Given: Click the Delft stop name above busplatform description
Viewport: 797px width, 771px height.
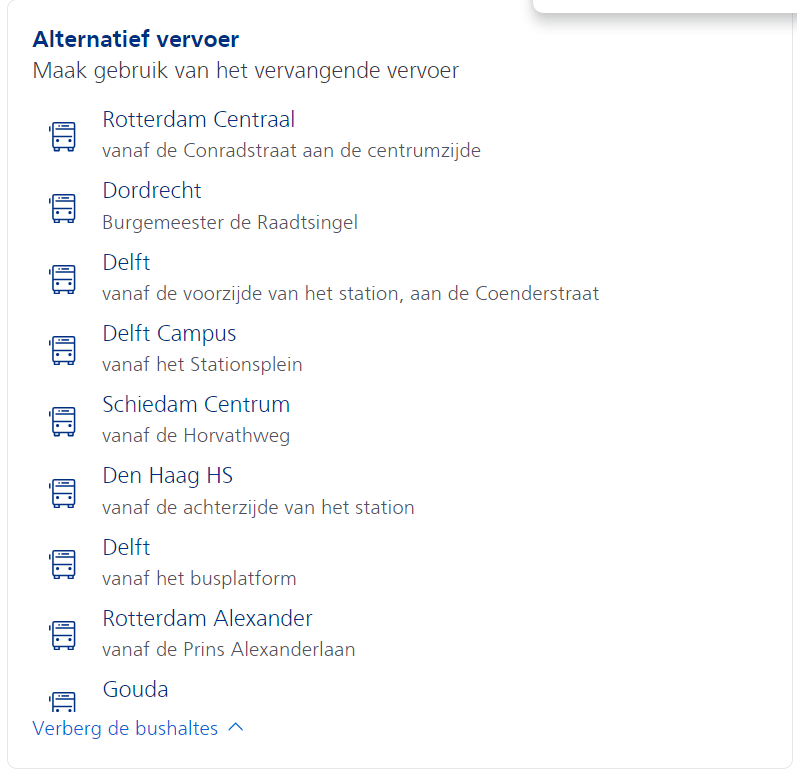Looking at the screenshot, I should click(126, 548).
